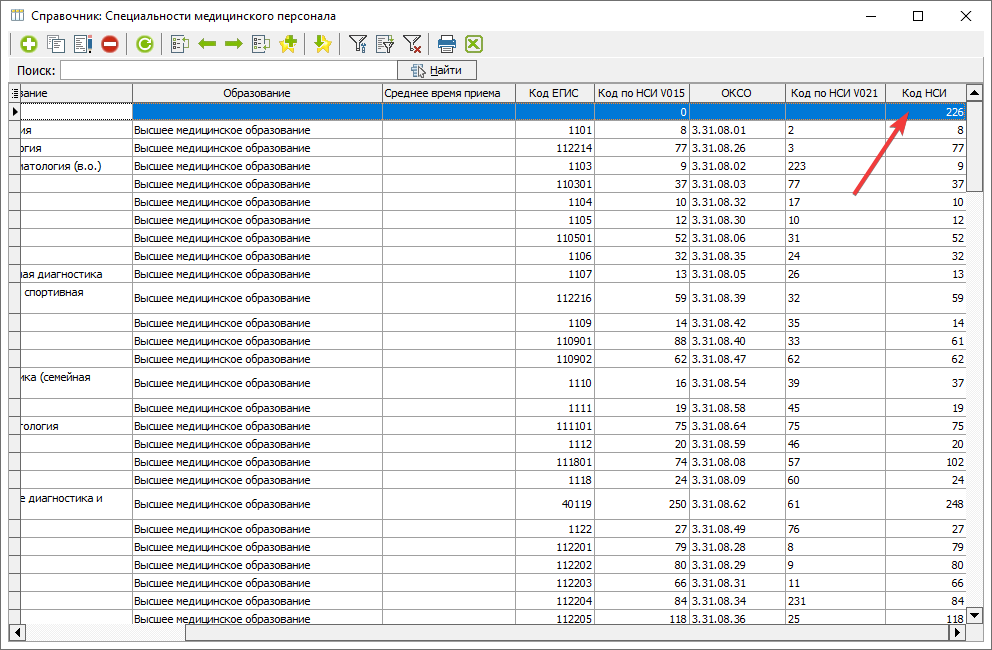
Task: Add a new record with the green plus
Action: click(x=28, y=44)
